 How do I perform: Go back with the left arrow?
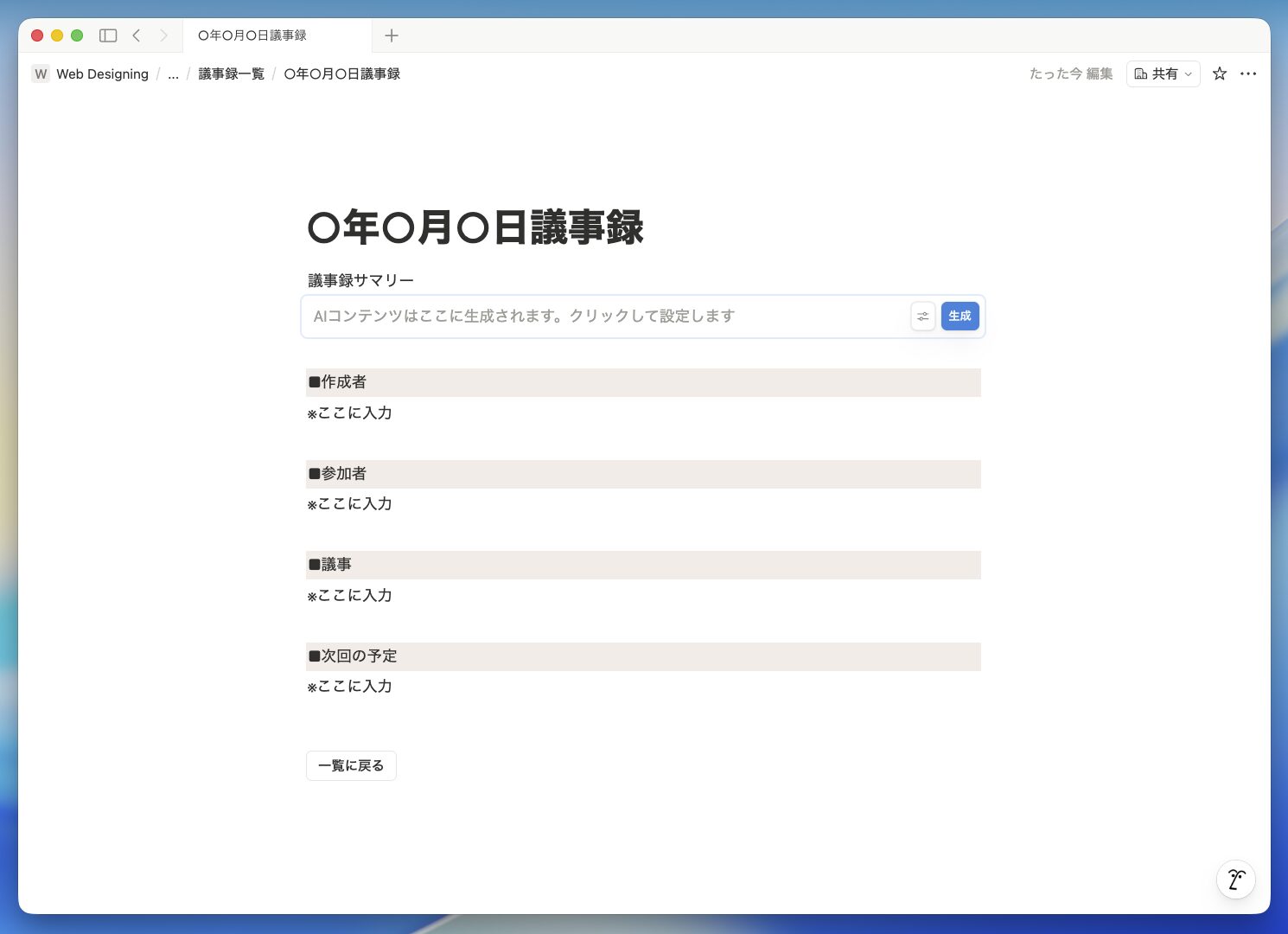click(137, 35)
